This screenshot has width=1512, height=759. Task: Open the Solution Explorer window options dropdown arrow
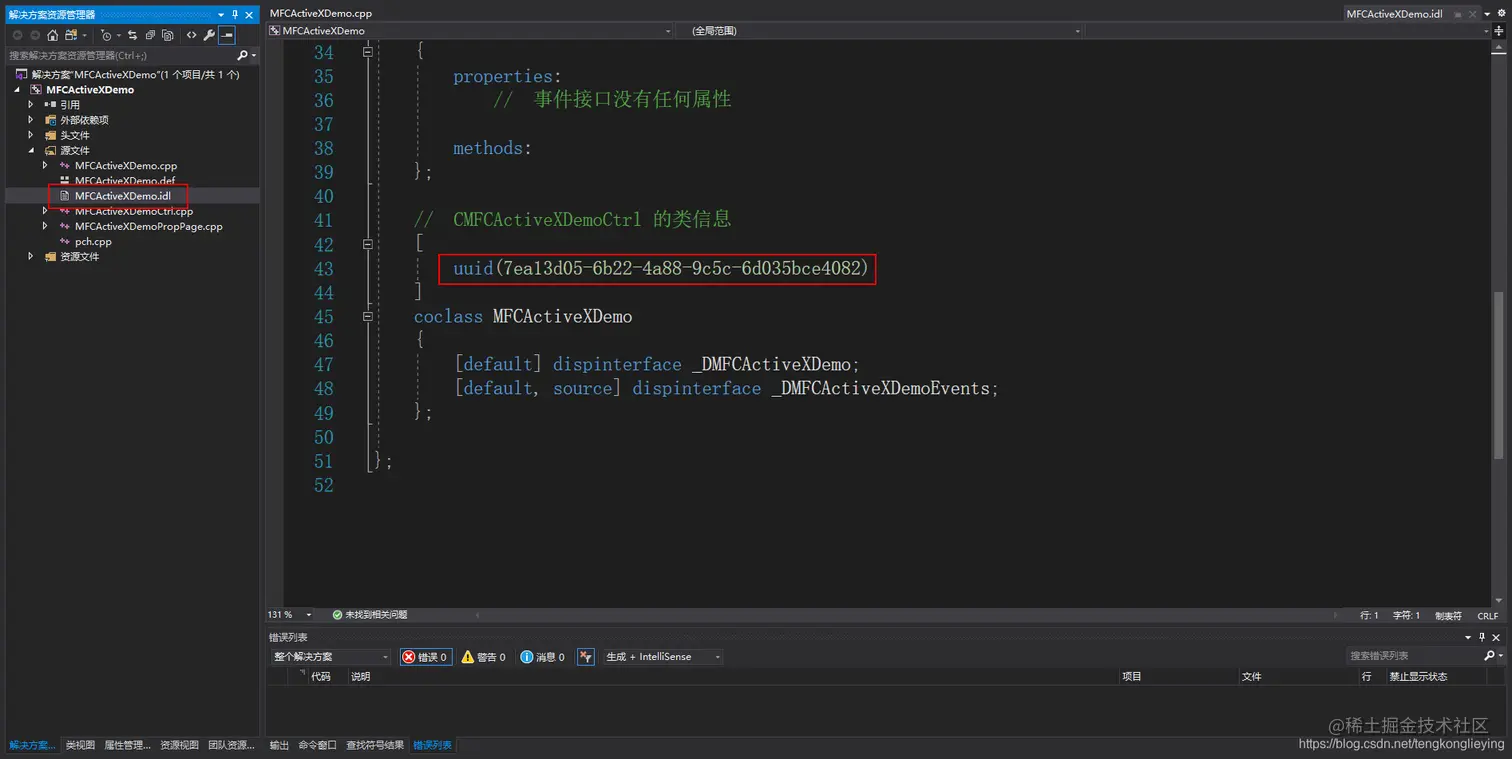point(222,14)
